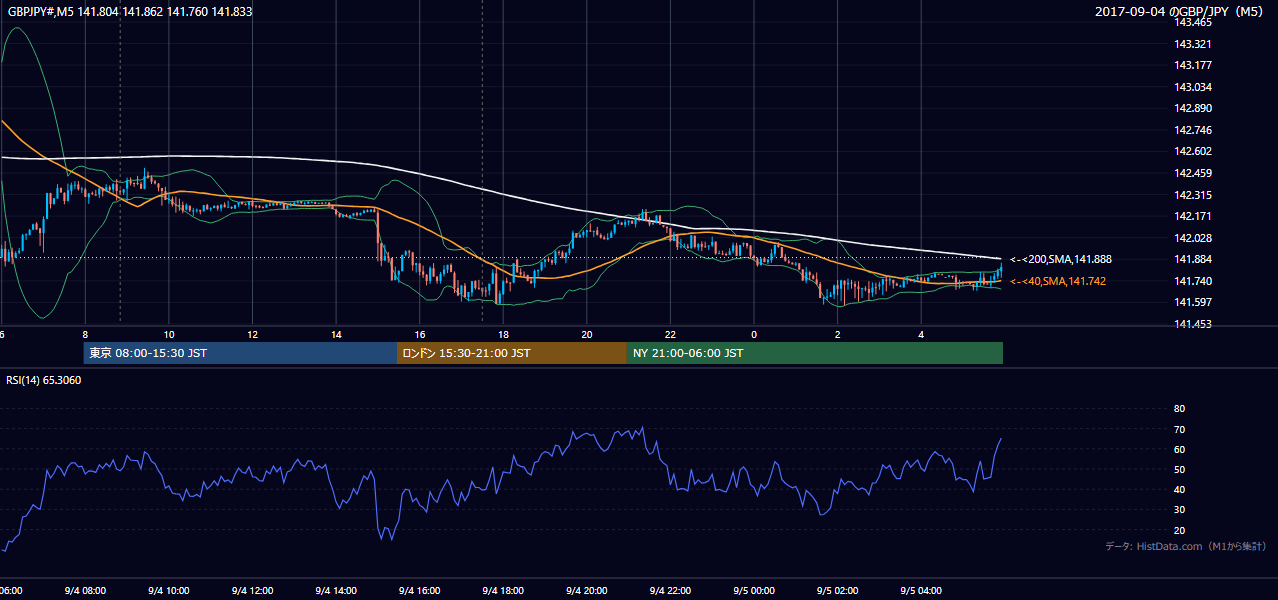Click the 200 SMA label 141.888
This screenshot has width=1278, height=600.
click(1060, 259)
